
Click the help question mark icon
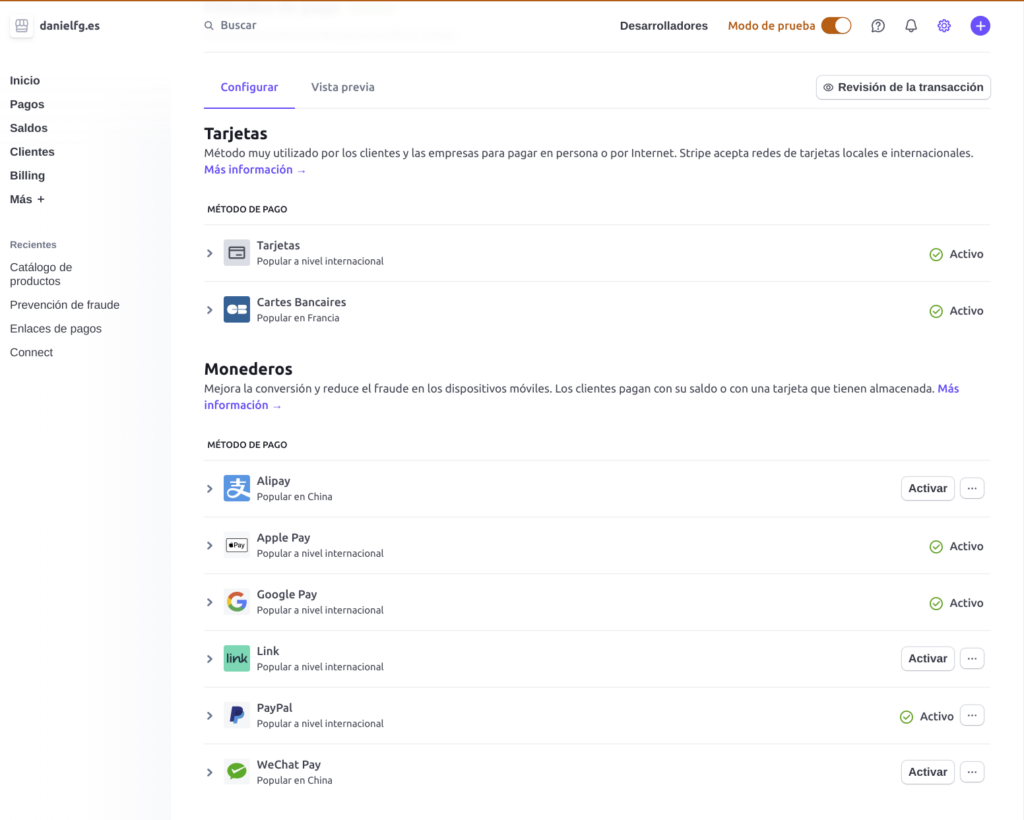878,26
